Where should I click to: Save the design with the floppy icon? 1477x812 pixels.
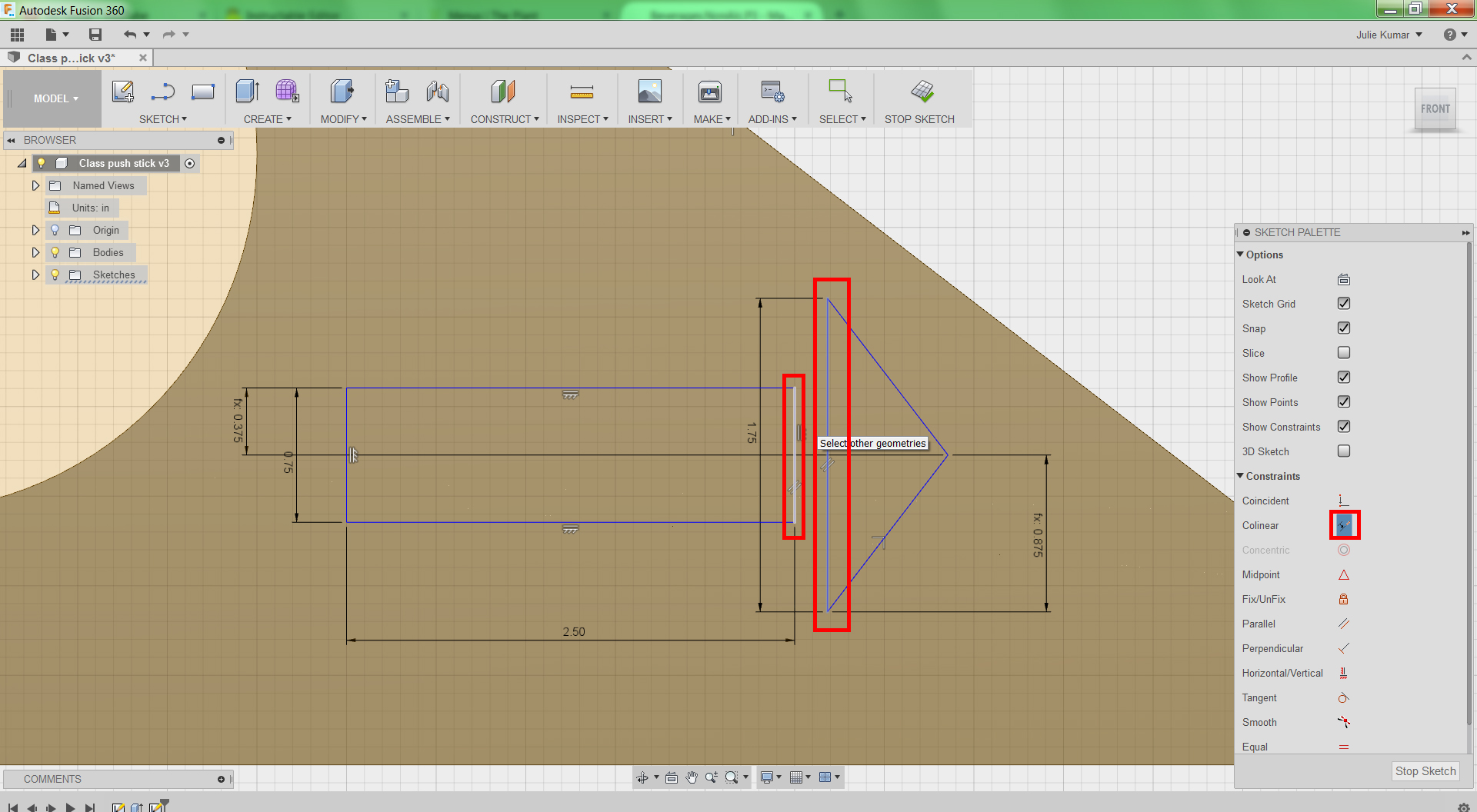(x=95, y=35)
